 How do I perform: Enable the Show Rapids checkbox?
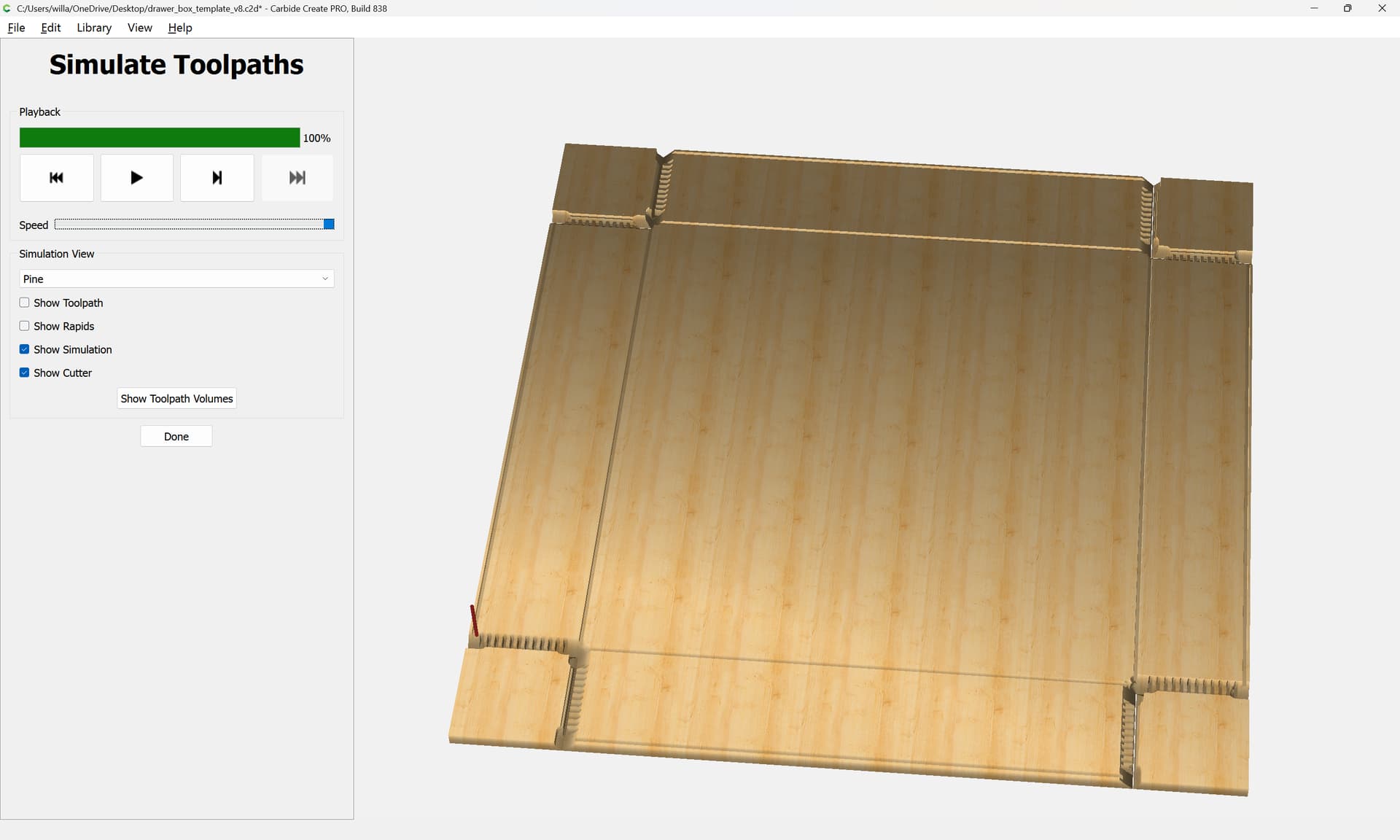[x=25, y=326]
